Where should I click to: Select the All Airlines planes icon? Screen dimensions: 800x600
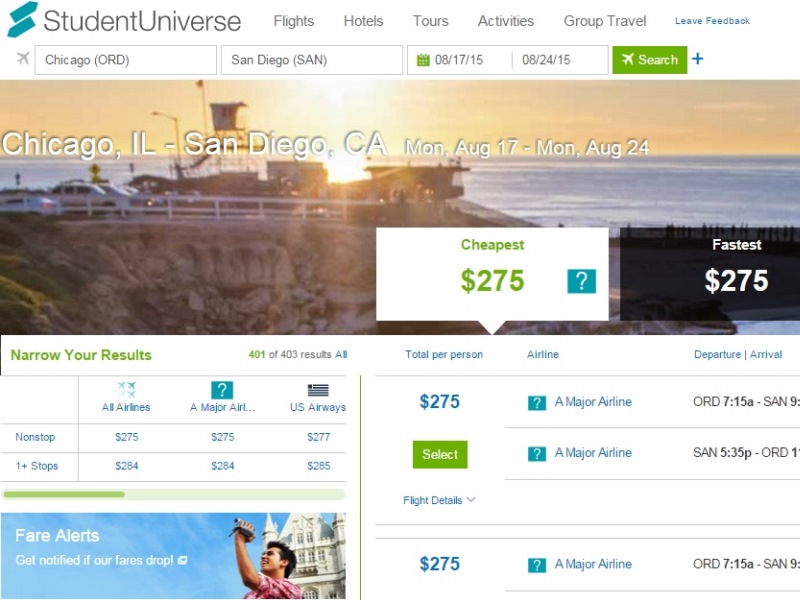pos(126,390)
